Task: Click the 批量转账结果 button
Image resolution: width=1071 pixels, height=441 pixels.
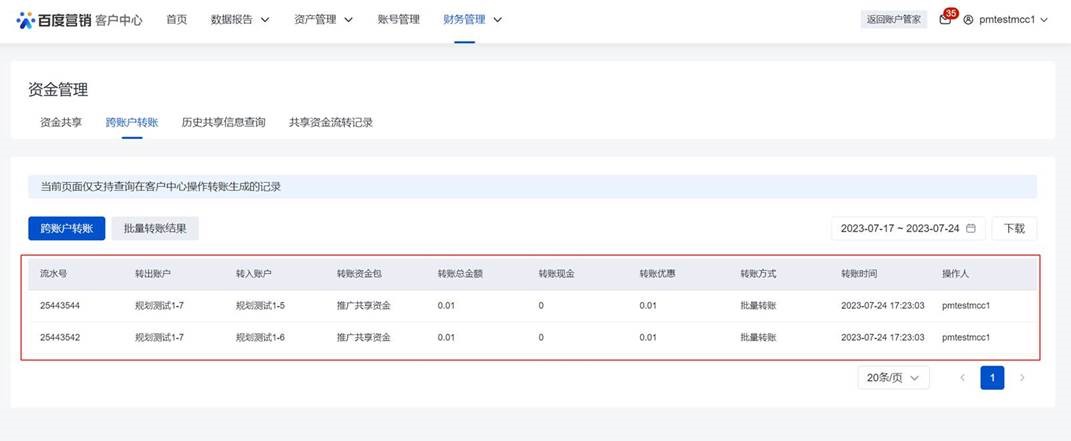Action: click(x=155, y=228)
